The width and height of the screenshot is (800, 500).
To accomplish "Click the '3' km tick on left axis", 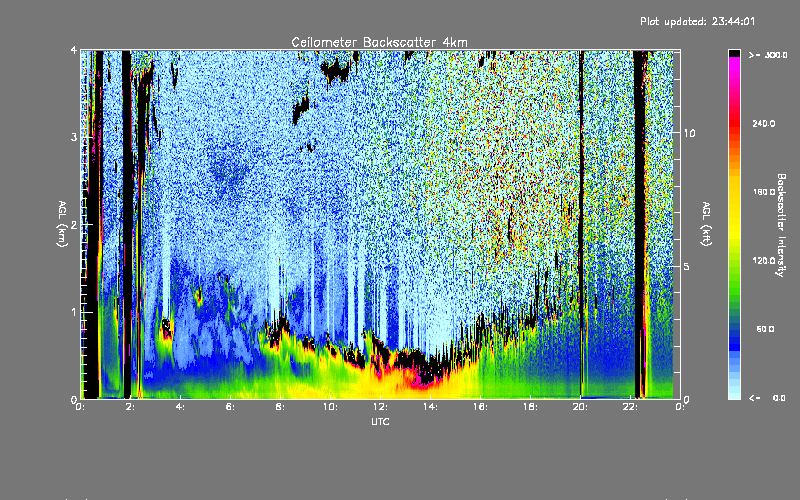I will click(x=74, y=137).
